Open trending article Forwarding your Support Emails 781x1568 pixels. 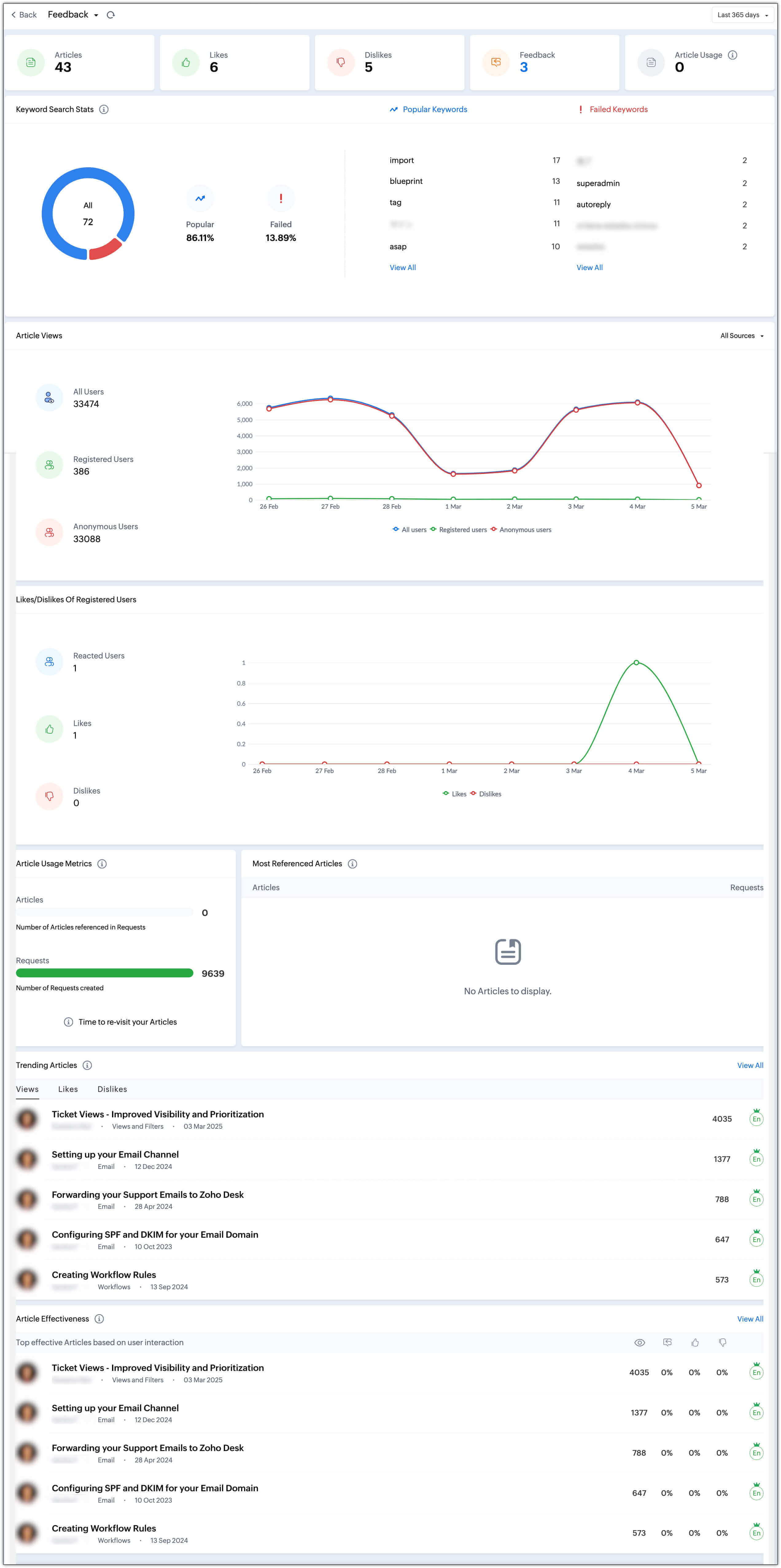pos(147,1194)
